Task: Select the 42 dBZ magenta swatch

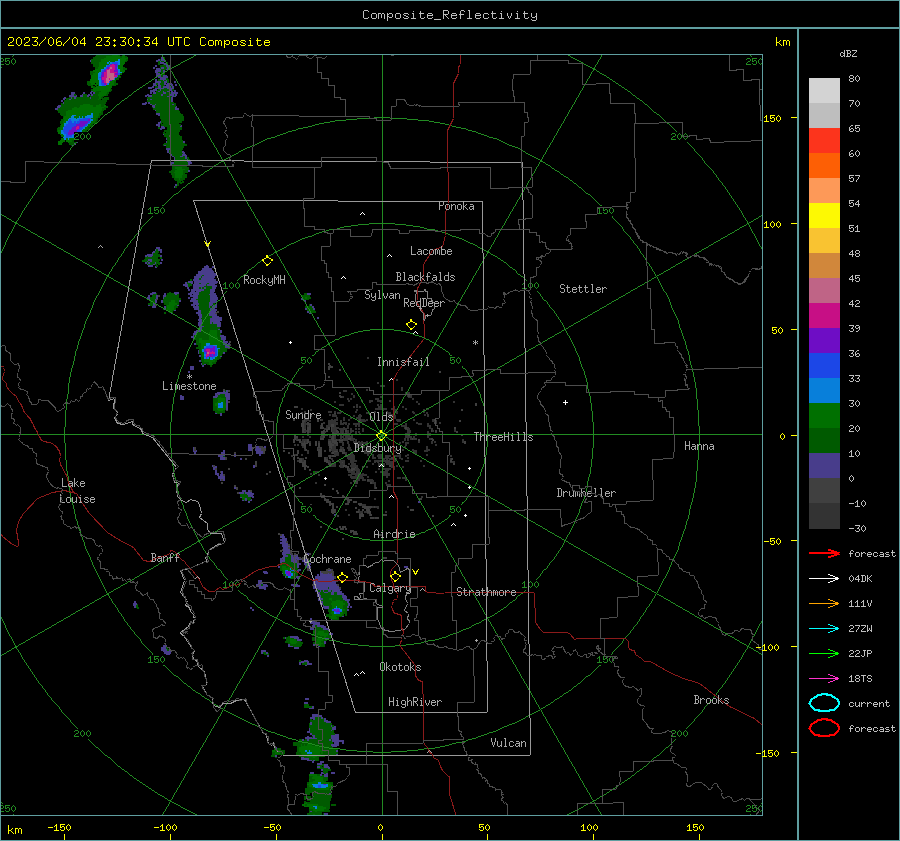Action: pyautogui.click(x=824, y=315)
